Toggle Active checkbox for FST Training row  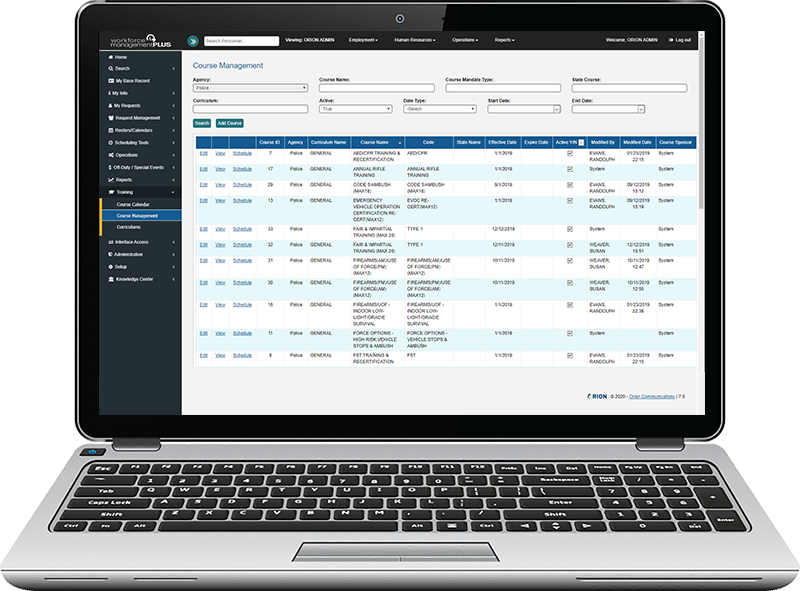point(569,356)
